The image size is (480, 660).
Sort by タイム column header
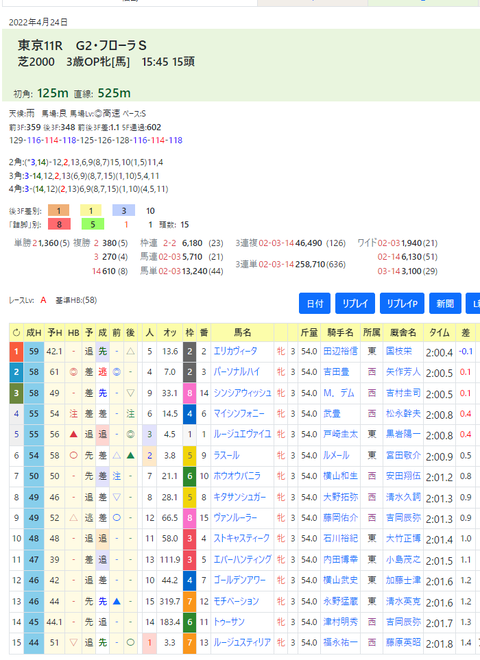(439, 333)
